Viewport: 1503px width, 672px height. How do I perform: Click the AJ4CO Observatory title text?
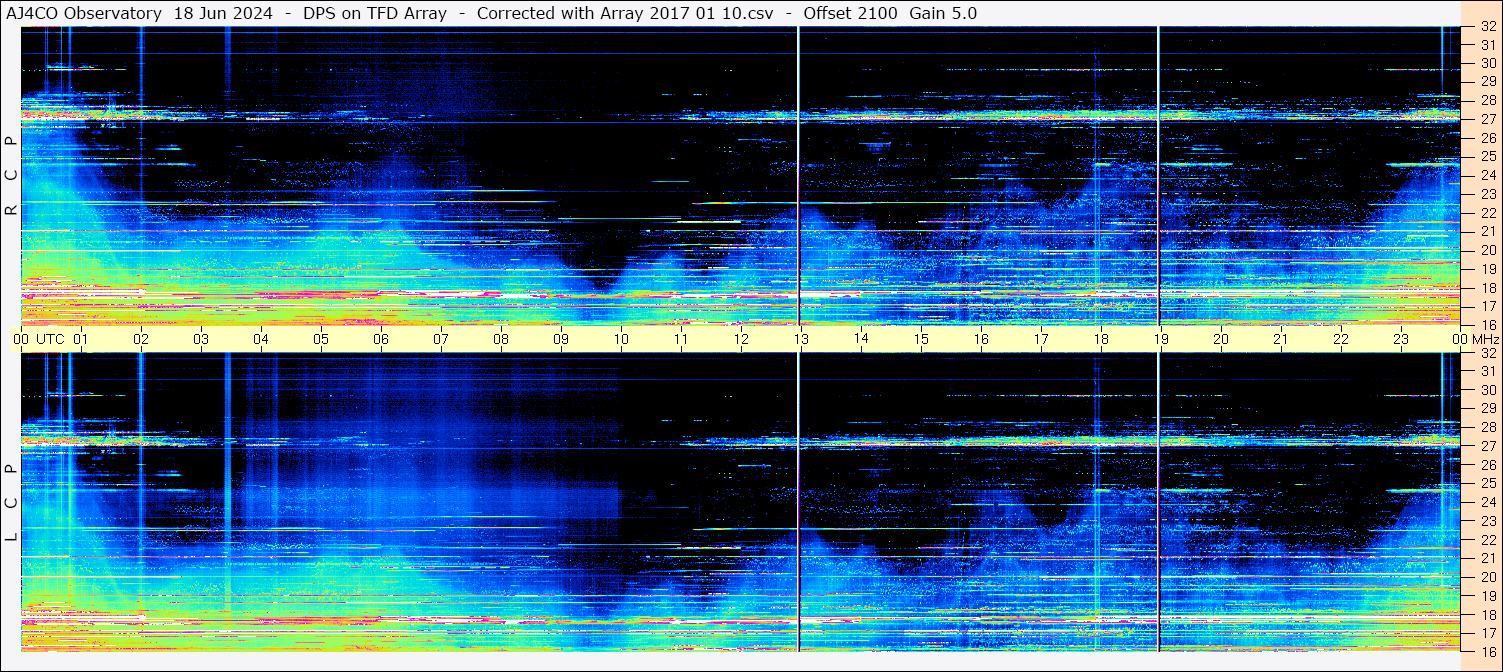pyautogui.click(x=84, y=13)
